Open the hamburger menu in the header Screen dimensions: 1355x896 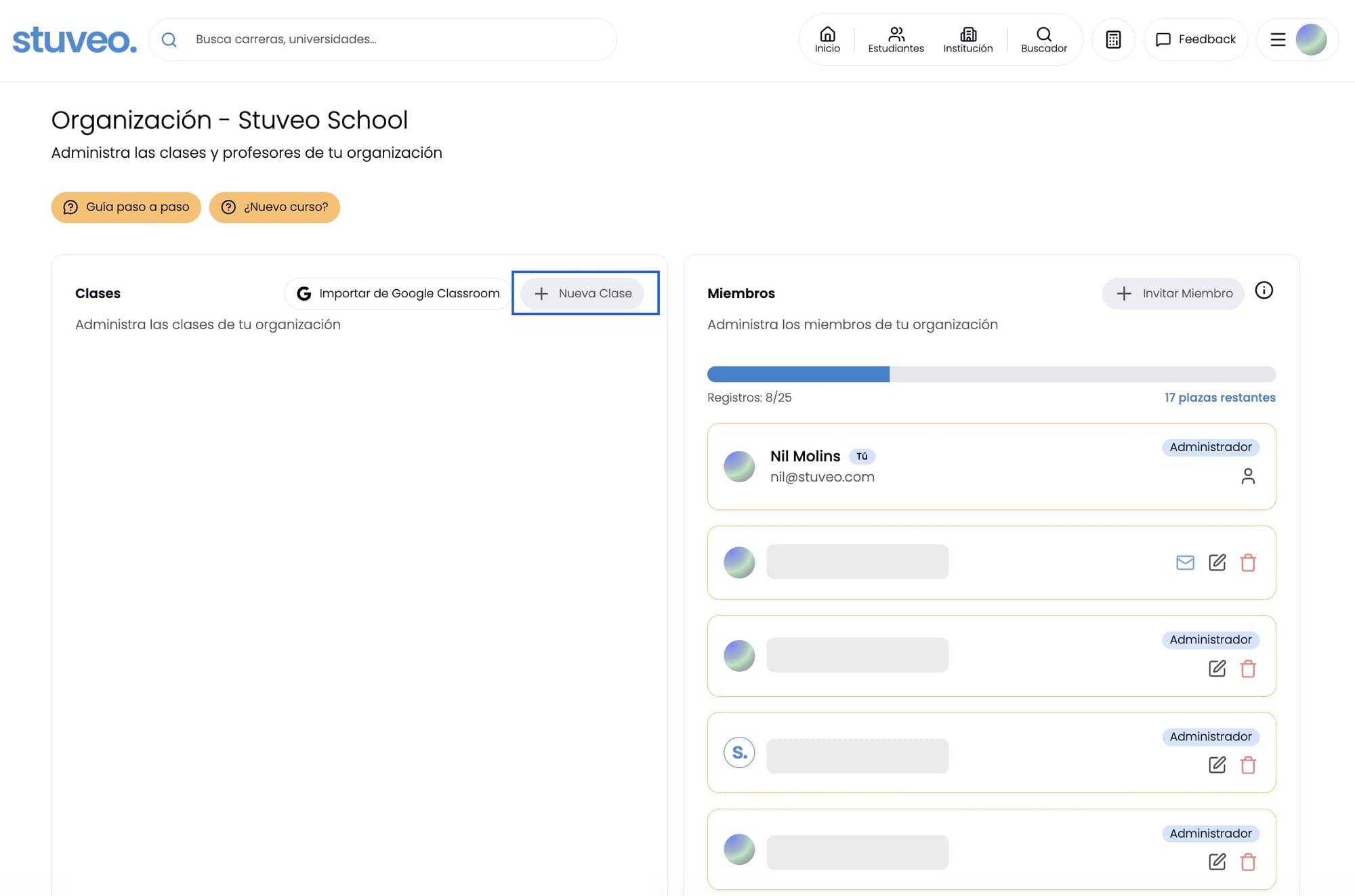click(1278, 39)
